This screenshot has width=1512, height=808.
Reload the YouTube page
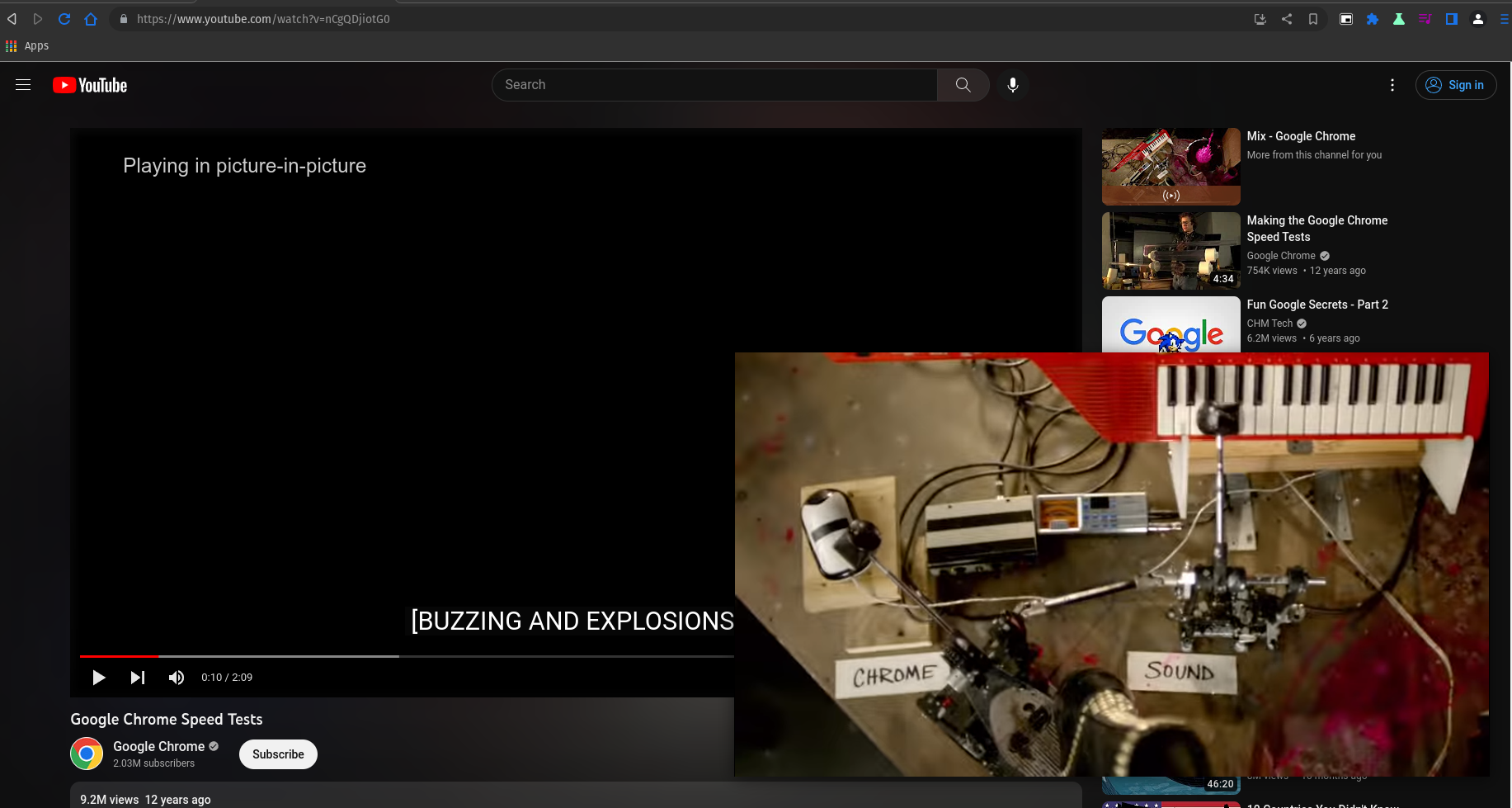[x=64, y=18]
